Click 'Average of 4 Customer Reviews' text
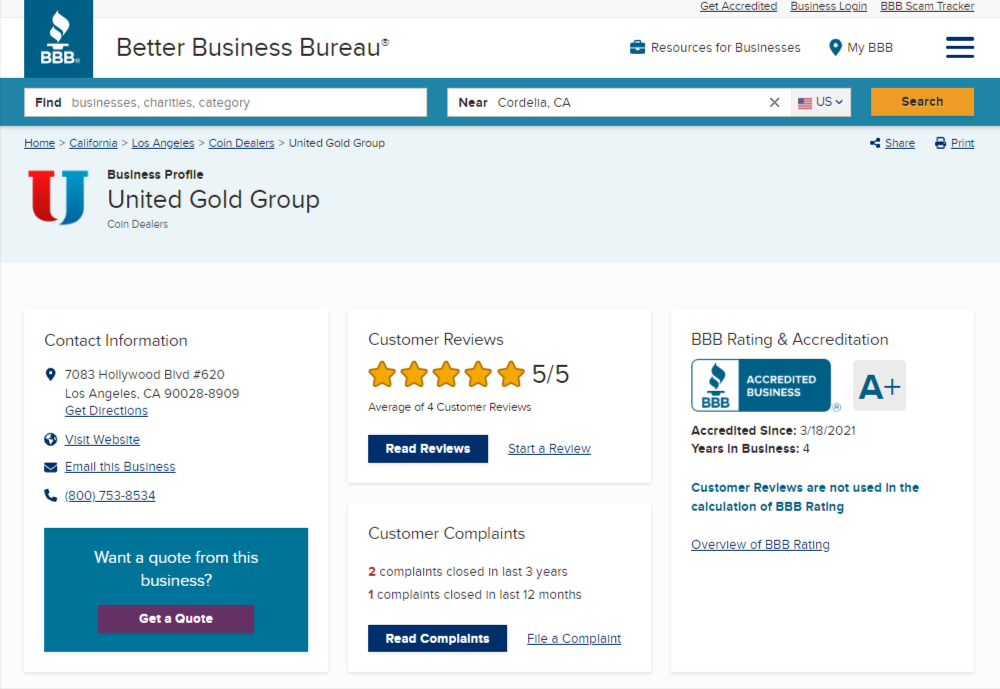The height and width of the screenshot is (689, 1000). tap(450, 407)
